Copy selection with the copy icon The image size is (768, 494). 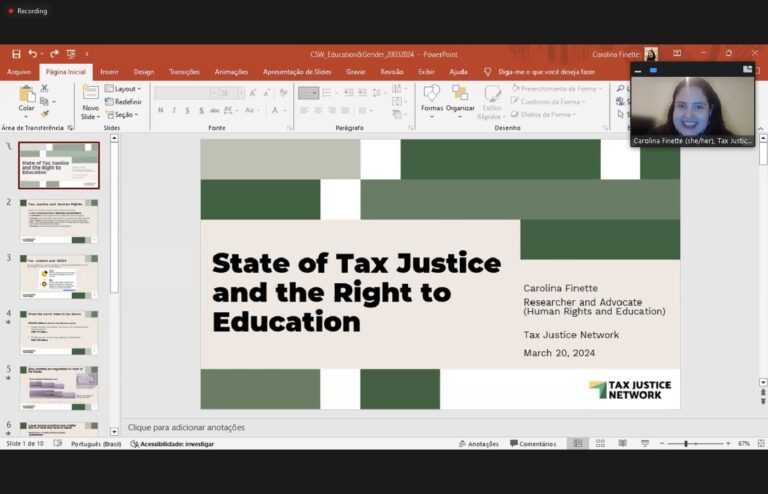pyautogui.click(x=44, y=101)
